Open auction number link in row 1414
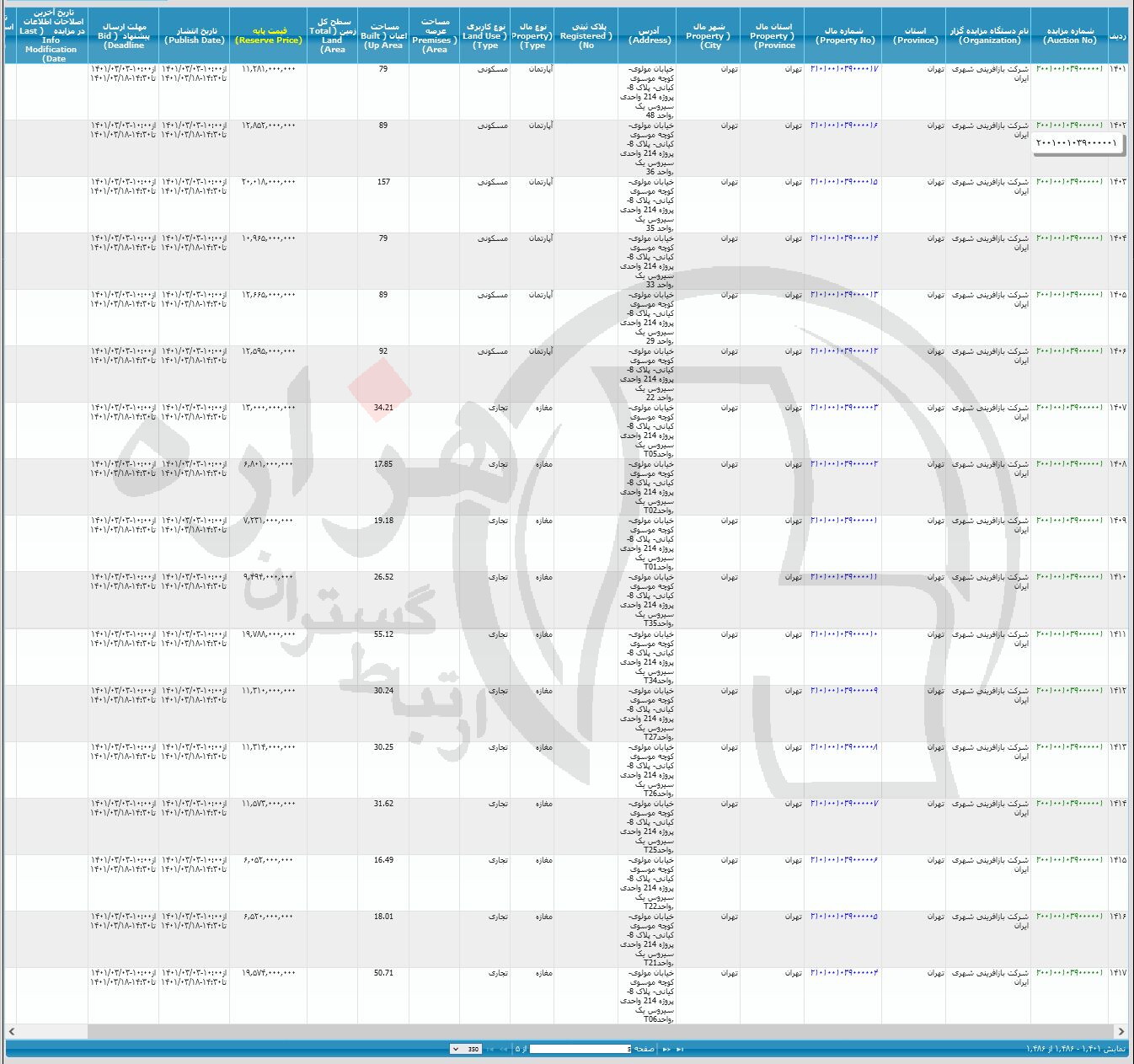 tap(1069, 804)
